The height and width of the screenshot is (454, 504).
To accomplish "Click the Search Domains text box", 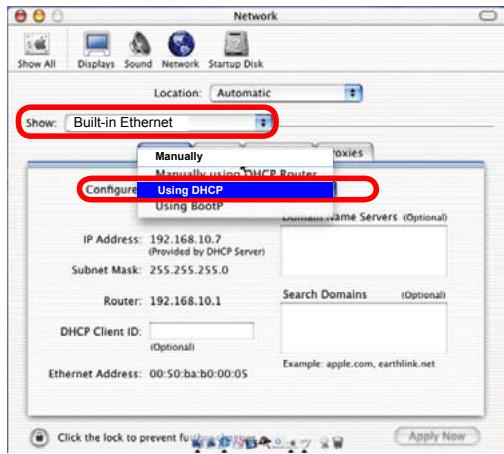I will pos(364,328).
